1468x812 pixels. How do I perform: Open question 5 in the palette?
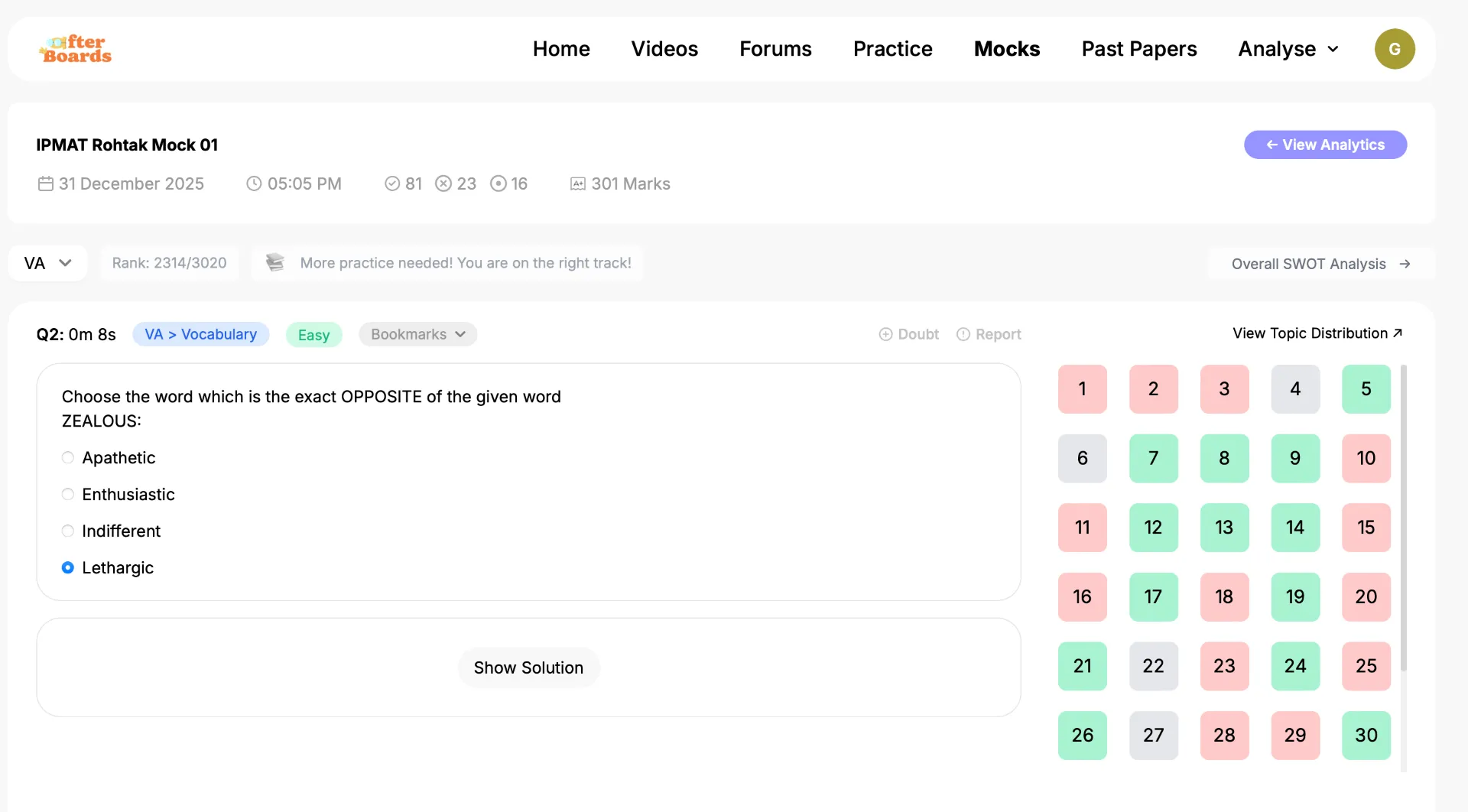(x=1366, y=388)
